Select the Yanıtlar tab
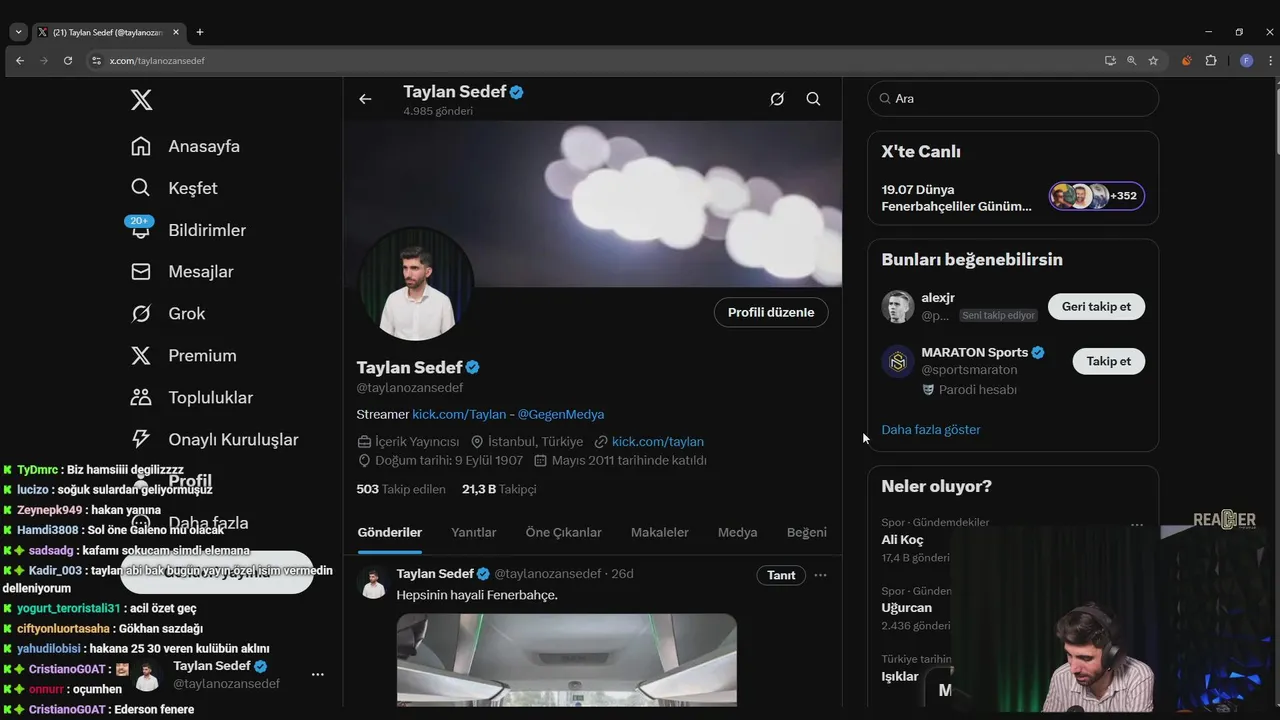 [473, 533]
